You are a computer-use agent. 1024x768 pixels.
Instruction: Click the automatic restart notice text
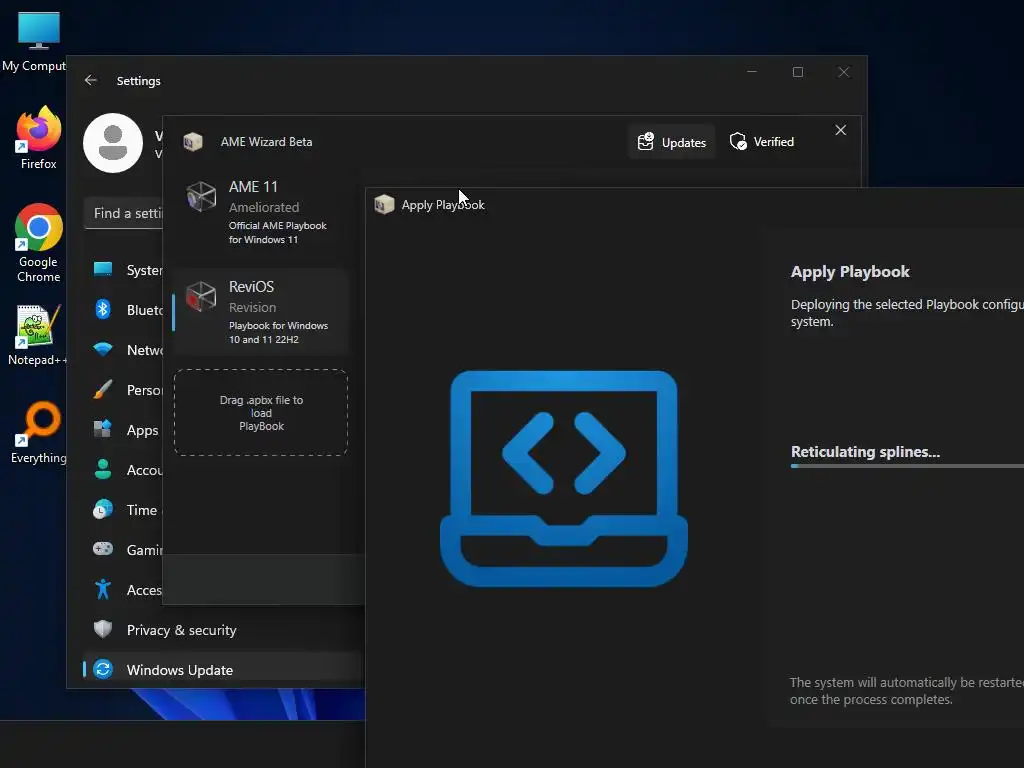coord(906,691)
